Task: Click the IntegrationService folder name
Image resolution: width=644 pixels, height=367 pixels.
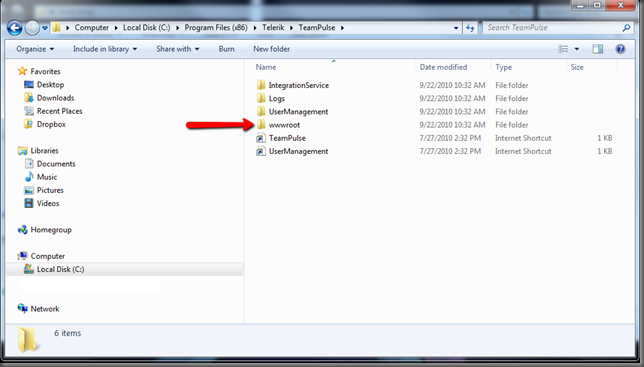Action: coord(299,85)
